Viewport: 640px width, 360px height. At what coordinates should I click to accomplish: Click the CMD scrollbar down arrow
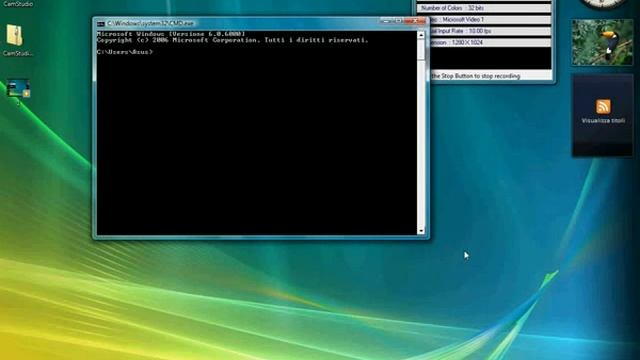point(421,231)
